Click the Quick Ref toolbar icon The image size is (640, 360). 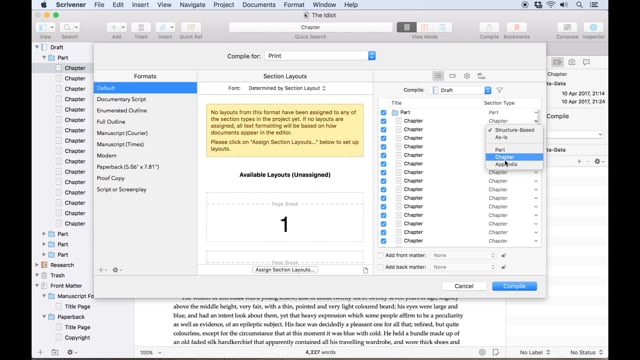click(191, 27)
